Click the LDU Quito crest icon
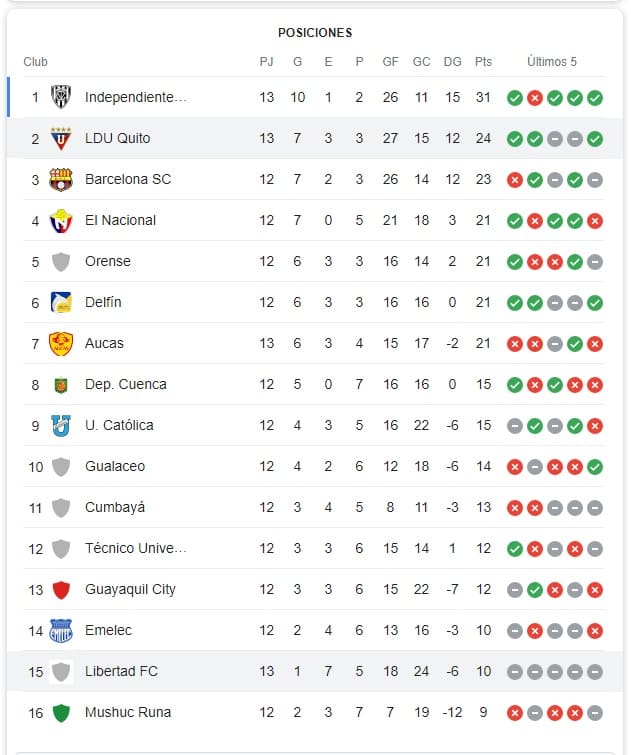631x755 pixels. (x=61, y=138)
